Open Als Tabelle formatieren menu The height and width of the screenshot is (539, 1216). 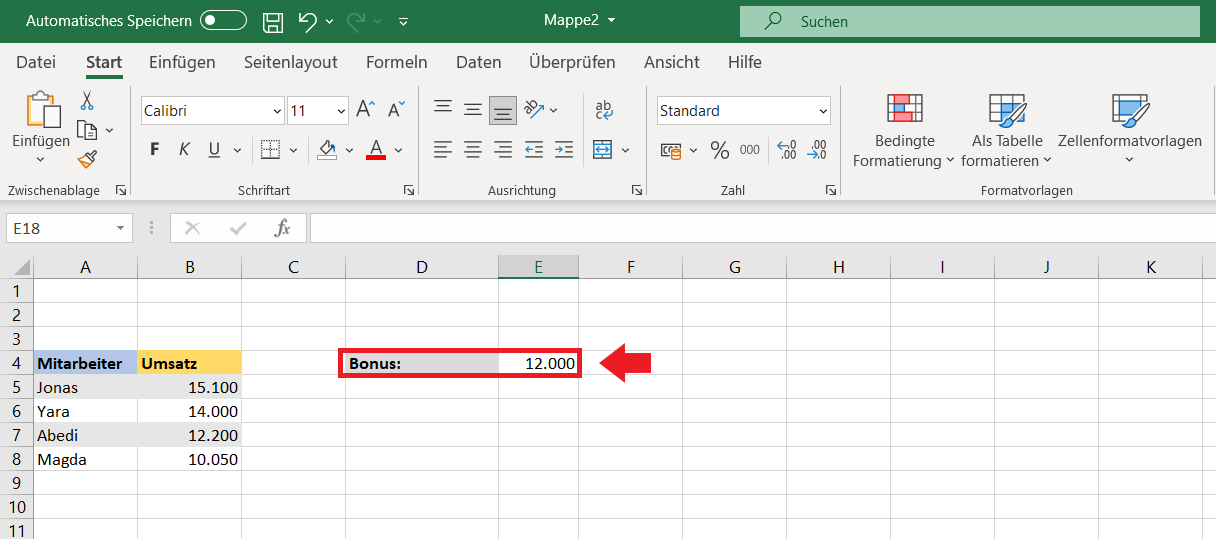(x=1007, y=131)
